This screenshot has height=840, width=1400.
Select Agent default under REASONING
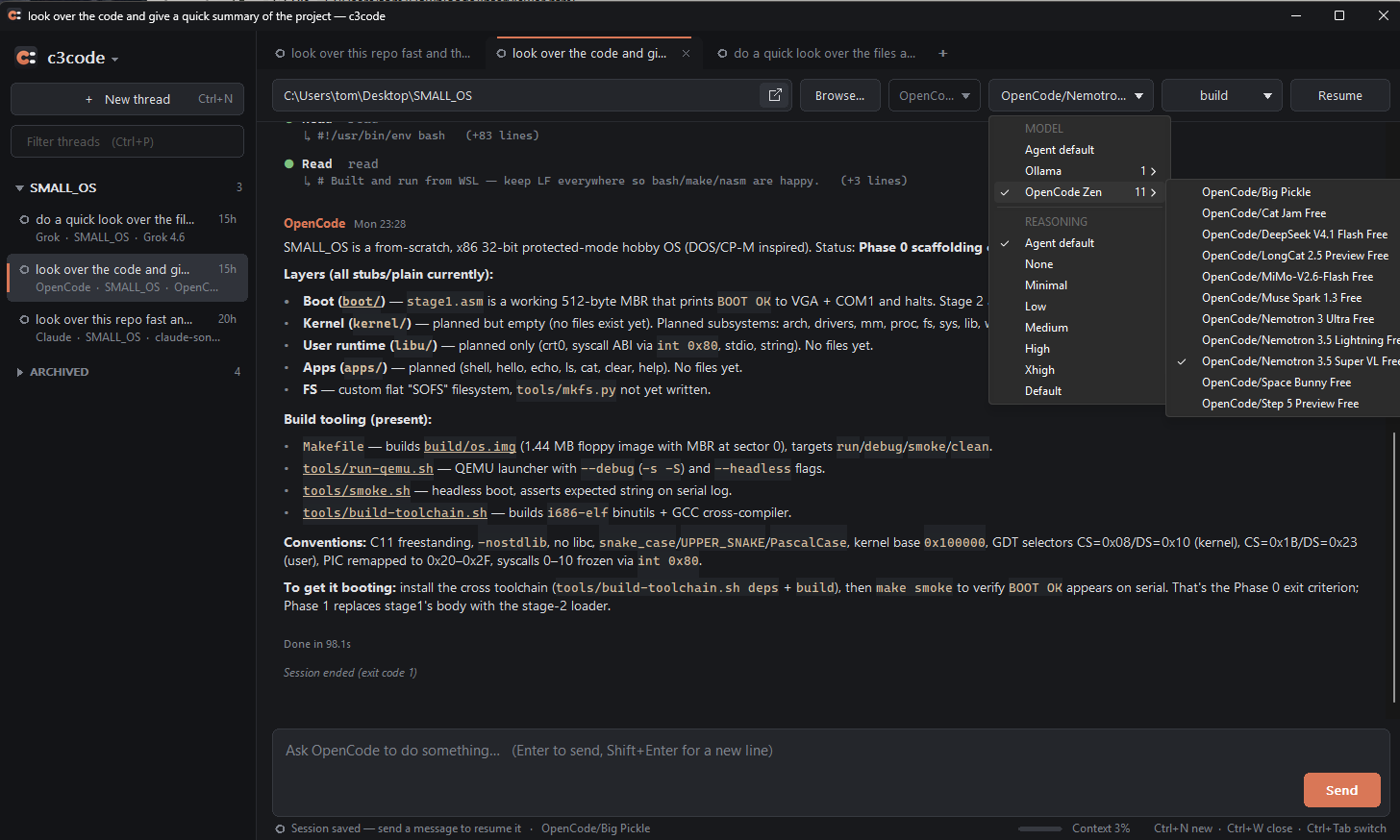pos(1079,243)
